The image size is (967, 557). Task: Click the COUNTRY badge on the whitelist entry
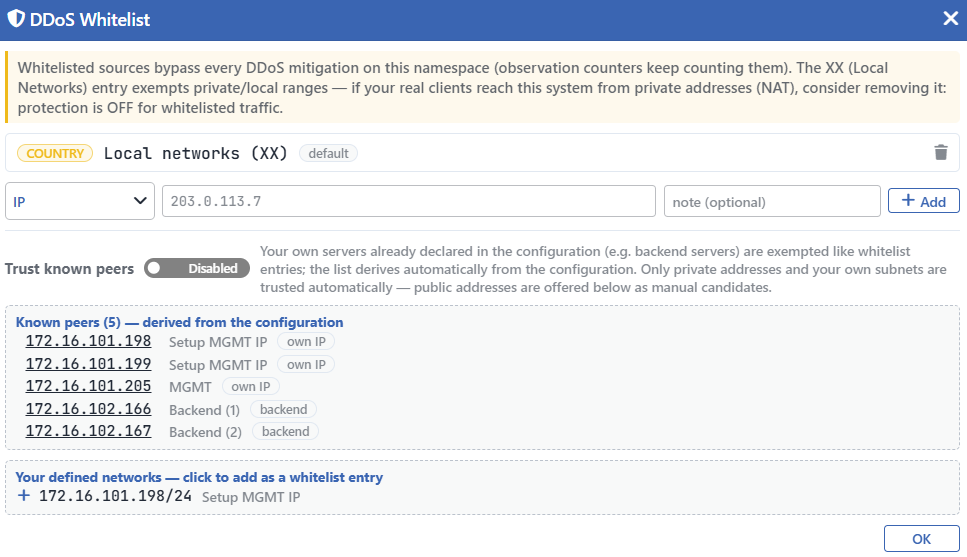point(55,153)
